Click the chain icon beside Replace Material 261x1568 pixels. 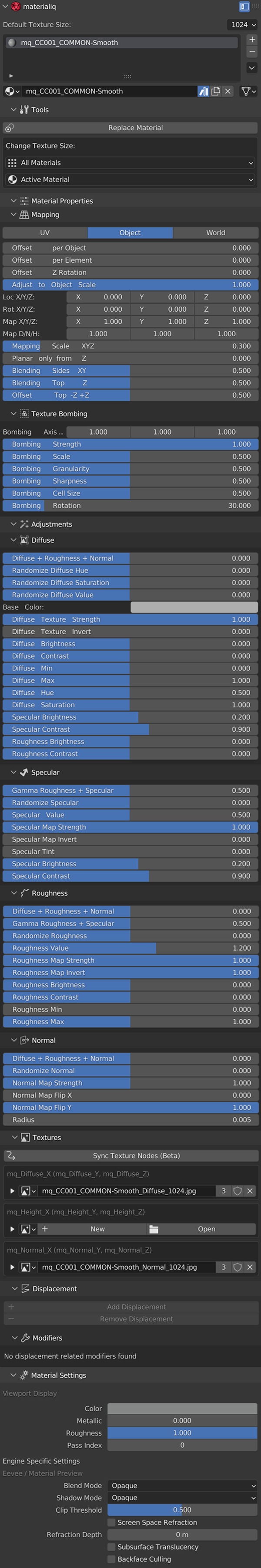[x=9, y=128]
